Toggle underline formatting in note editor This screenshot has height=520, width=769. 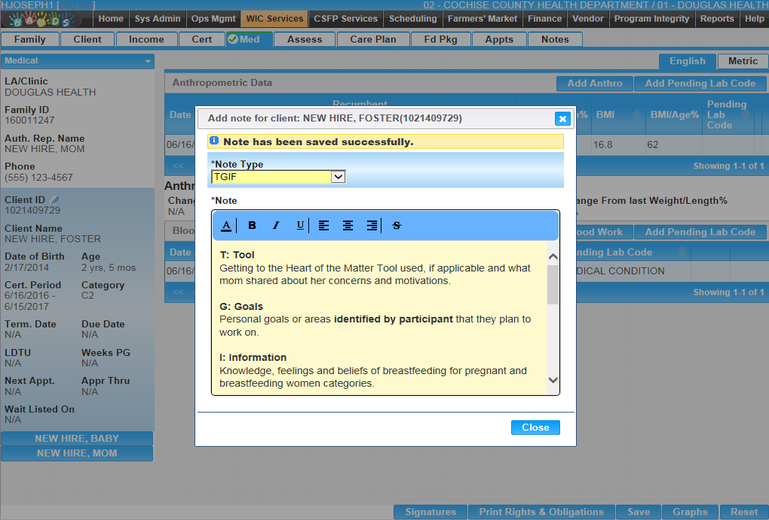[300, 226]
